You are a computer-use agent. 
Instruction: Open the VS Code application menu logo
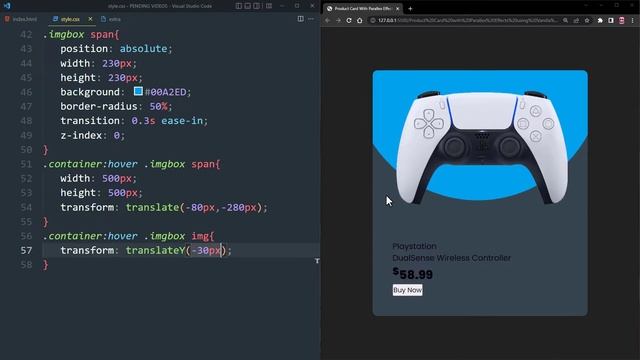click(x=7, y=6)
